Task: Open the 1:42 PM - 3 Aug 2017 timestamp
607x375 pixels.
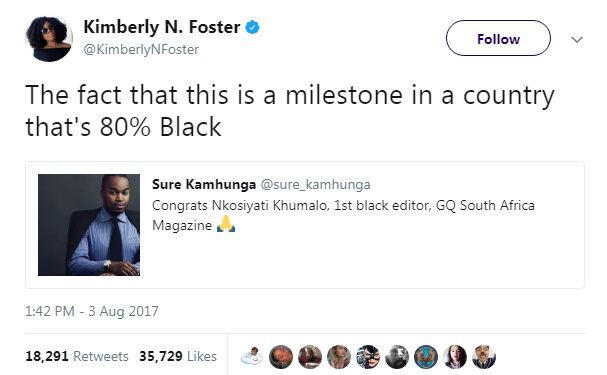Action: click(92, 311)
